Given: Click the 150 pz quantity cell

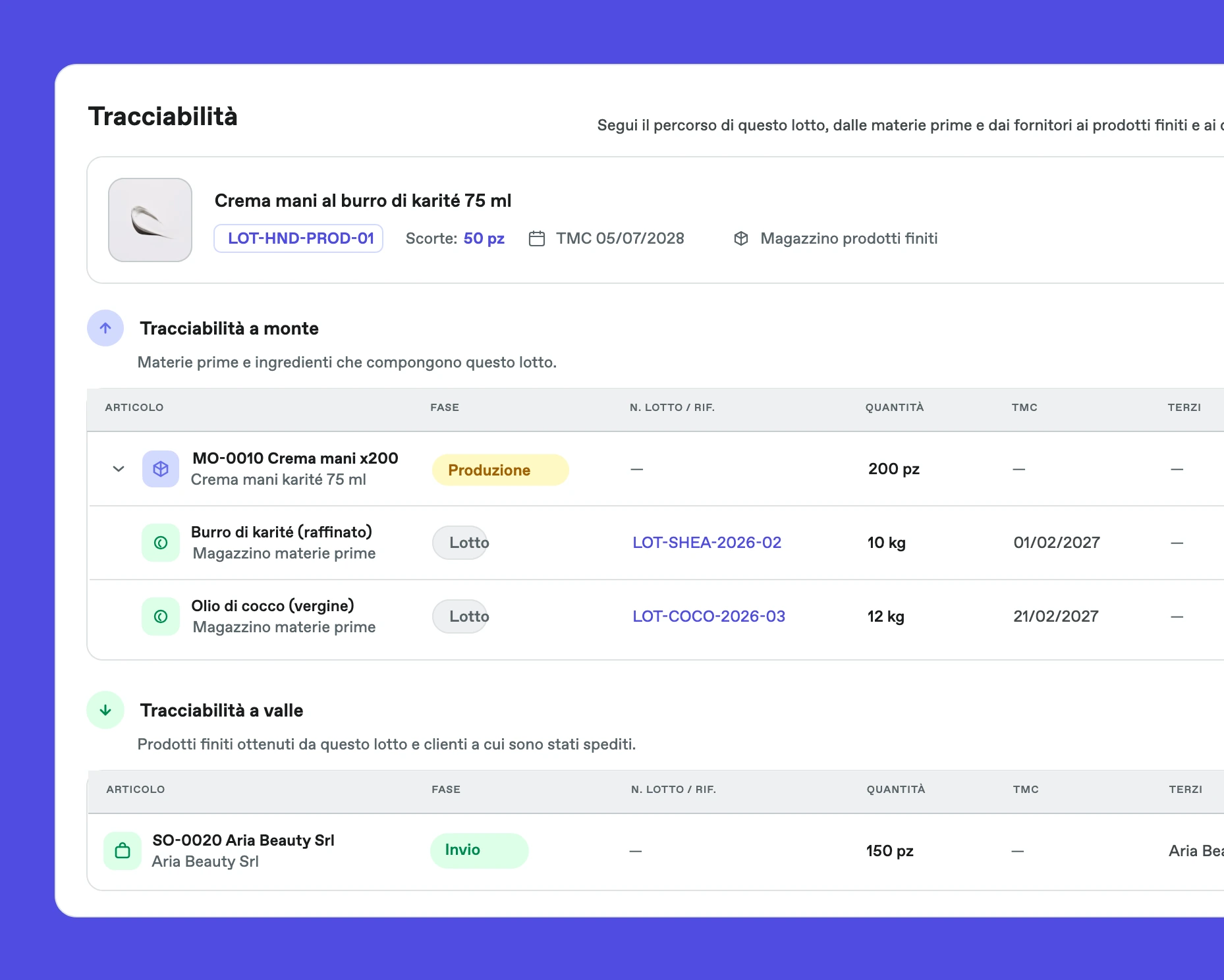Looking at the screenshot, I should pos(890,851).
